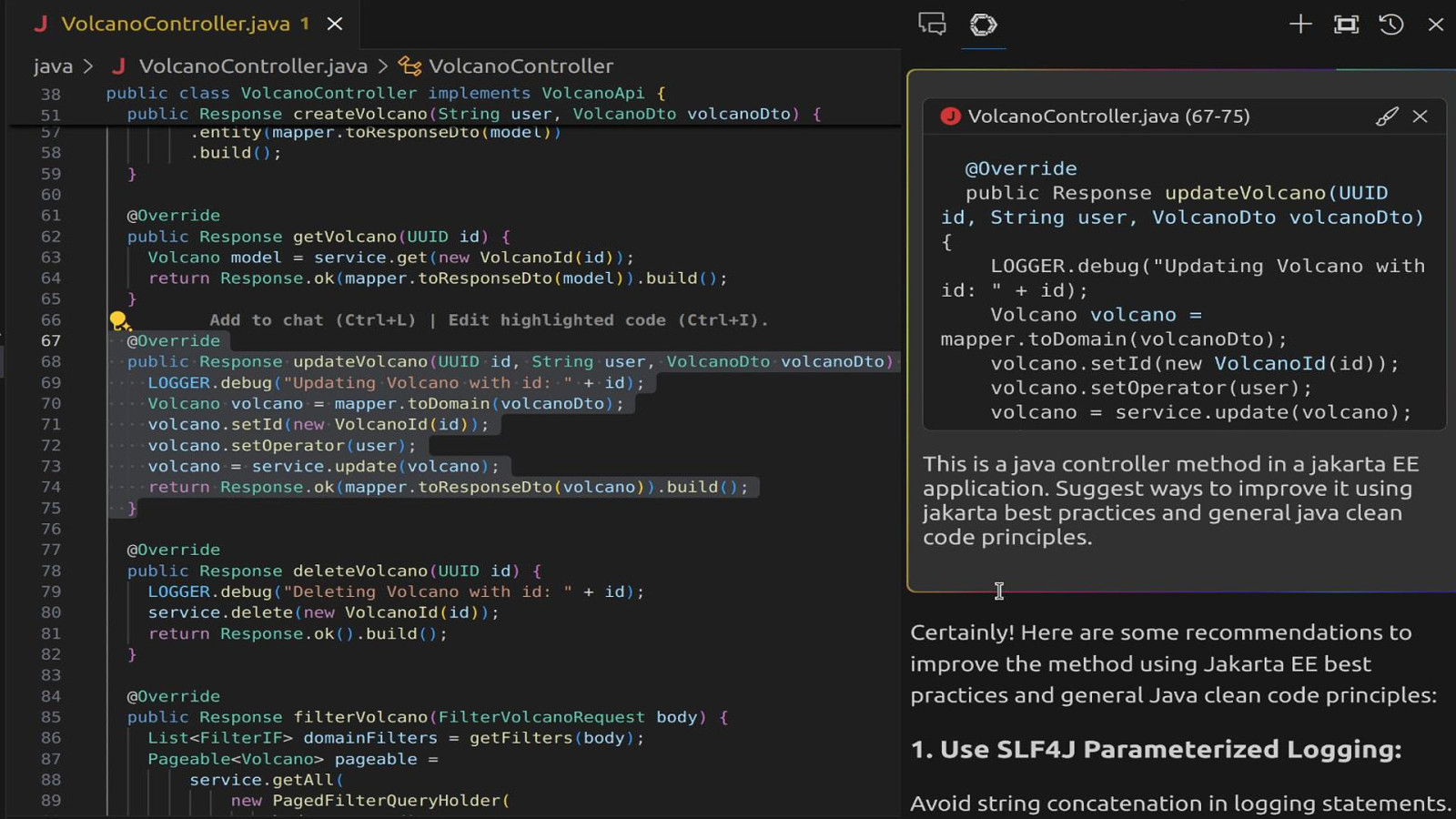Screen dimensions: 1456x819
Task: Close the VolcanoController.java editor tab
Action: click(x=335, y=24)
